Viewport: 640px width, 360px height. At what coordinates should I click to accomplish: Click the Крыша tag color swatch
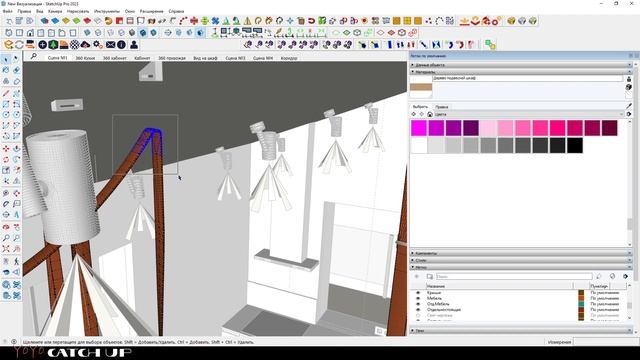581,293
